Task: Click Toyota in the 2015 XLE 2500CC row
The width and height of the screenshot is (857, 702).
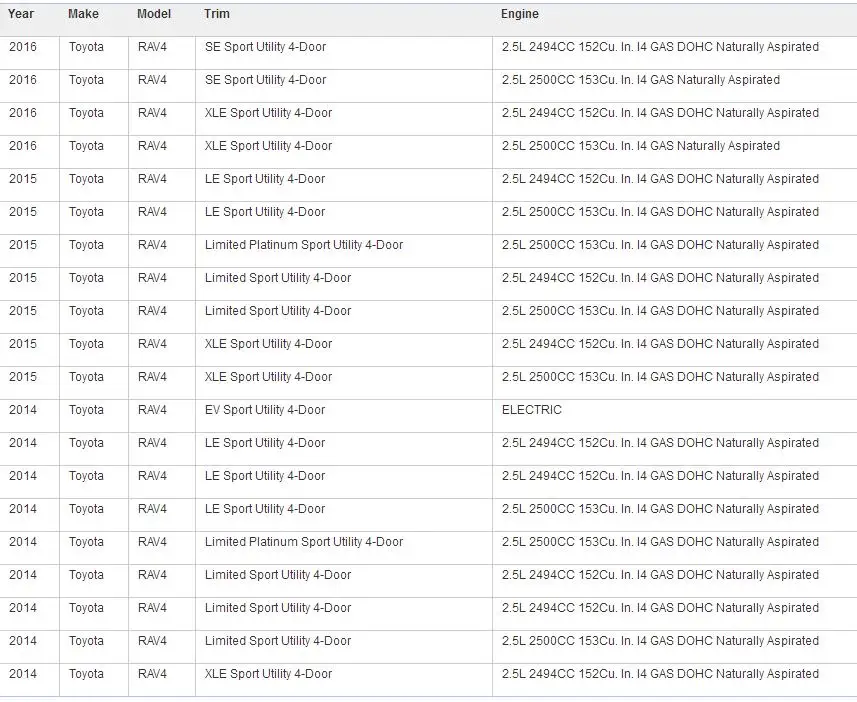Action: 86,376
